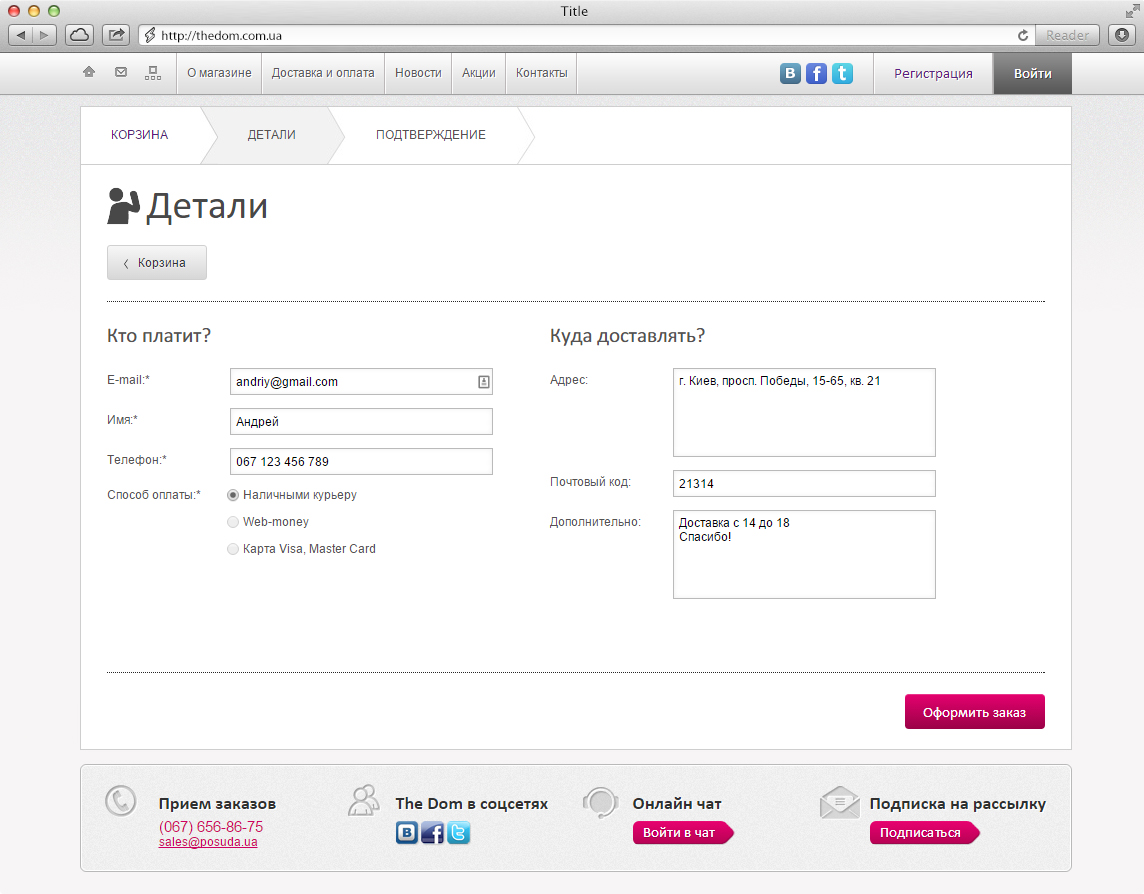This screenshot has width=1144, height=894.
Task: Click the footer Twitter icon
Action: [459, 832]
